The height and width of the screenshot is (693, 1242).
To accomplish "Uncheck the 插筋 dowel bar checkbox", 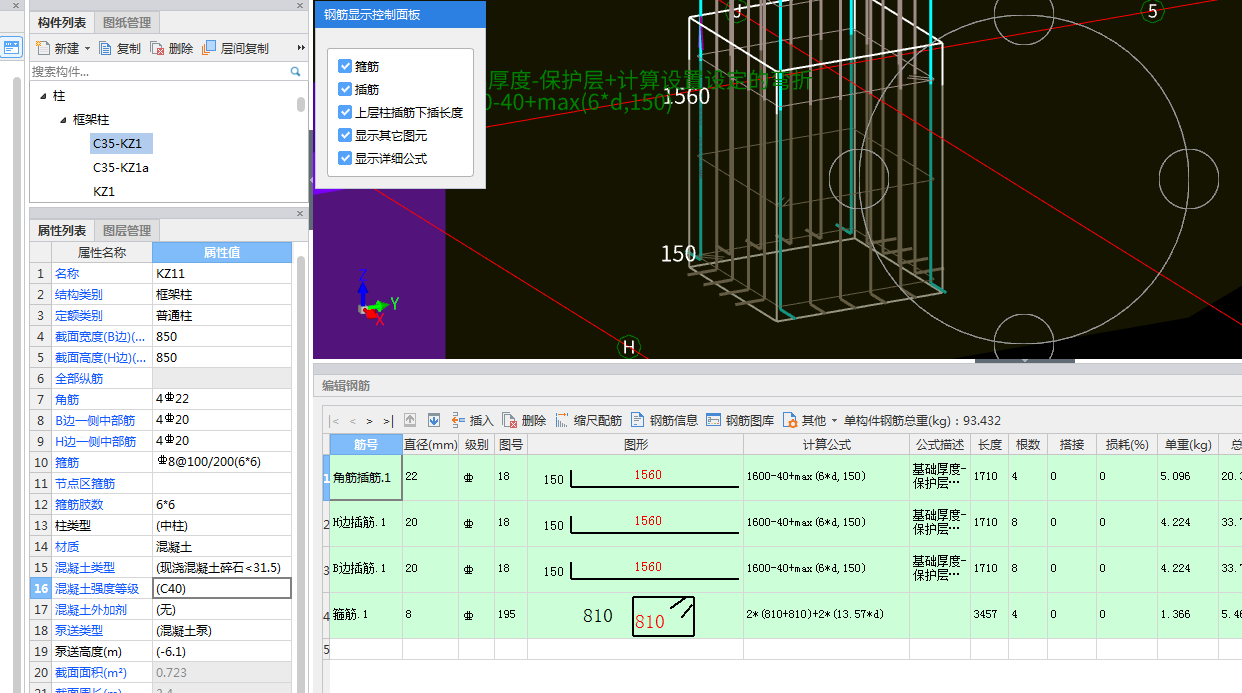I will click(x=345, y=89).
